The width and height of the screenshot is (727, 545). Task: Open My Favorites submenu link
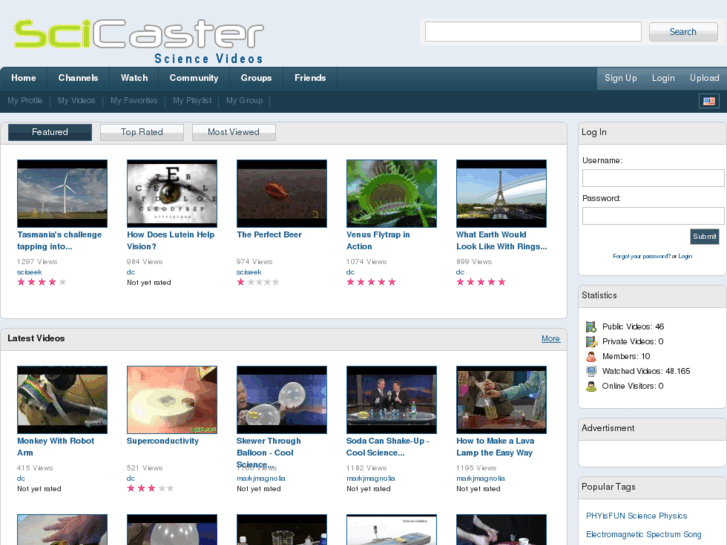[134, 100]
